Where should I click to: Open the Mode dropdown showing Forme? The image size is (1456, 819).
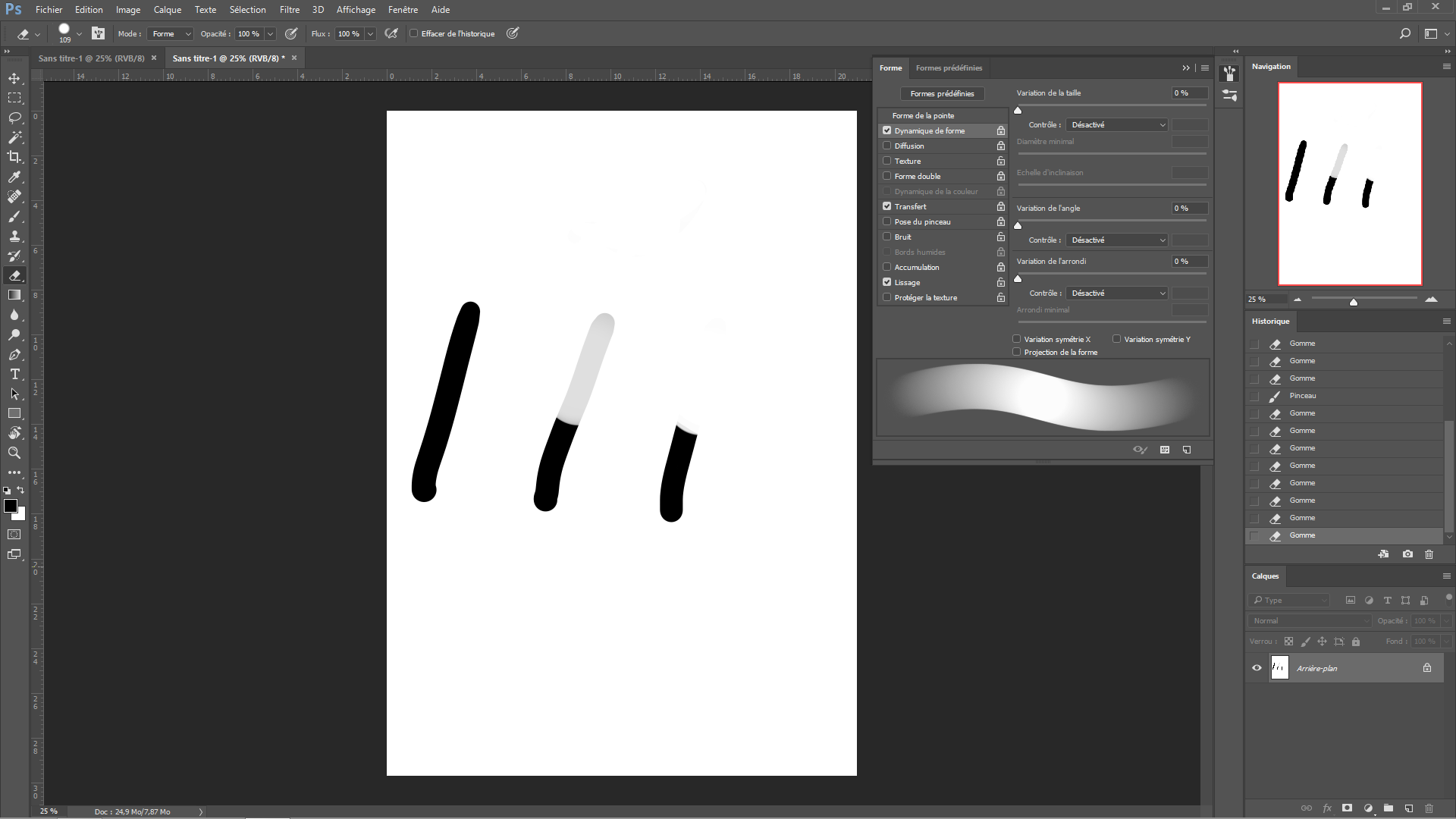coord(170,33)
